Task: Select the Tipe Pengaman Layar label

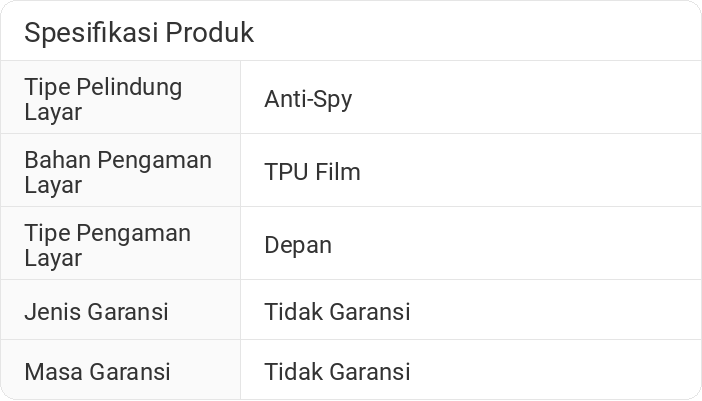Action: 107,245
